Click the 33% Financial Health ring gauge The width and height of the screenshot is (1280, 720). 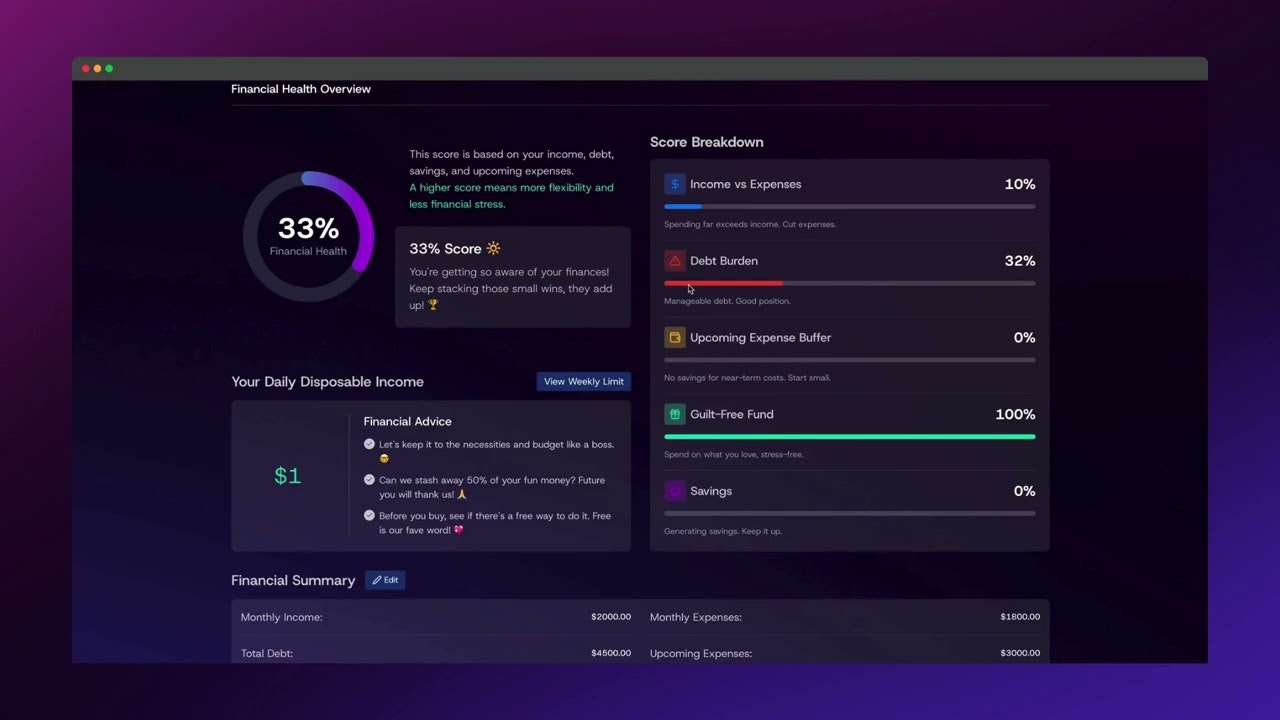pos(308,236)
